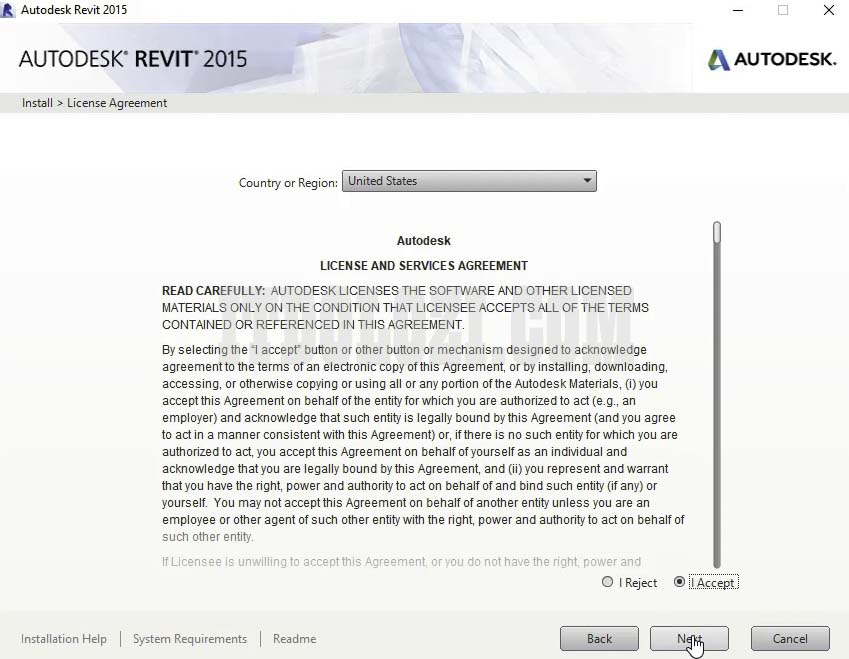Click the Install breadcrumb link
Image resolution: width=849 pixels, height=659 pixels.
(36, 102)
